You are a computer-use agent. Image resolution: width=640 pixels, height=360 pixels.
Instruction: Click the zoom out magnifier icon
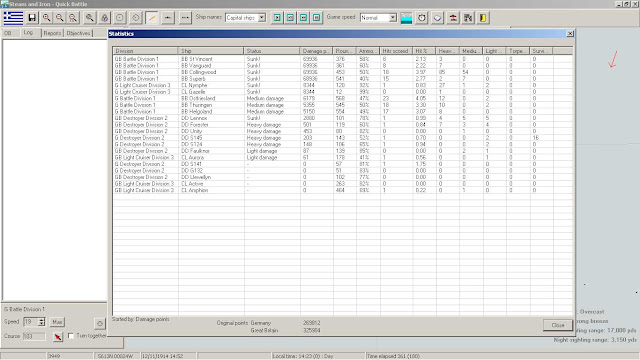pyautogui.click(x=60, y=18)
